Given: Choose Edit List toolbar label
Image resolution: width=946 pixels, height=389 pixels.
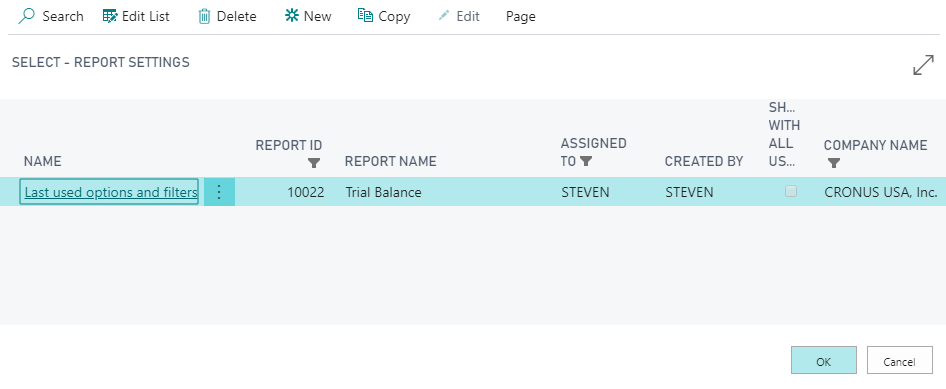Looking at the screenshot, I should point(145,16).
